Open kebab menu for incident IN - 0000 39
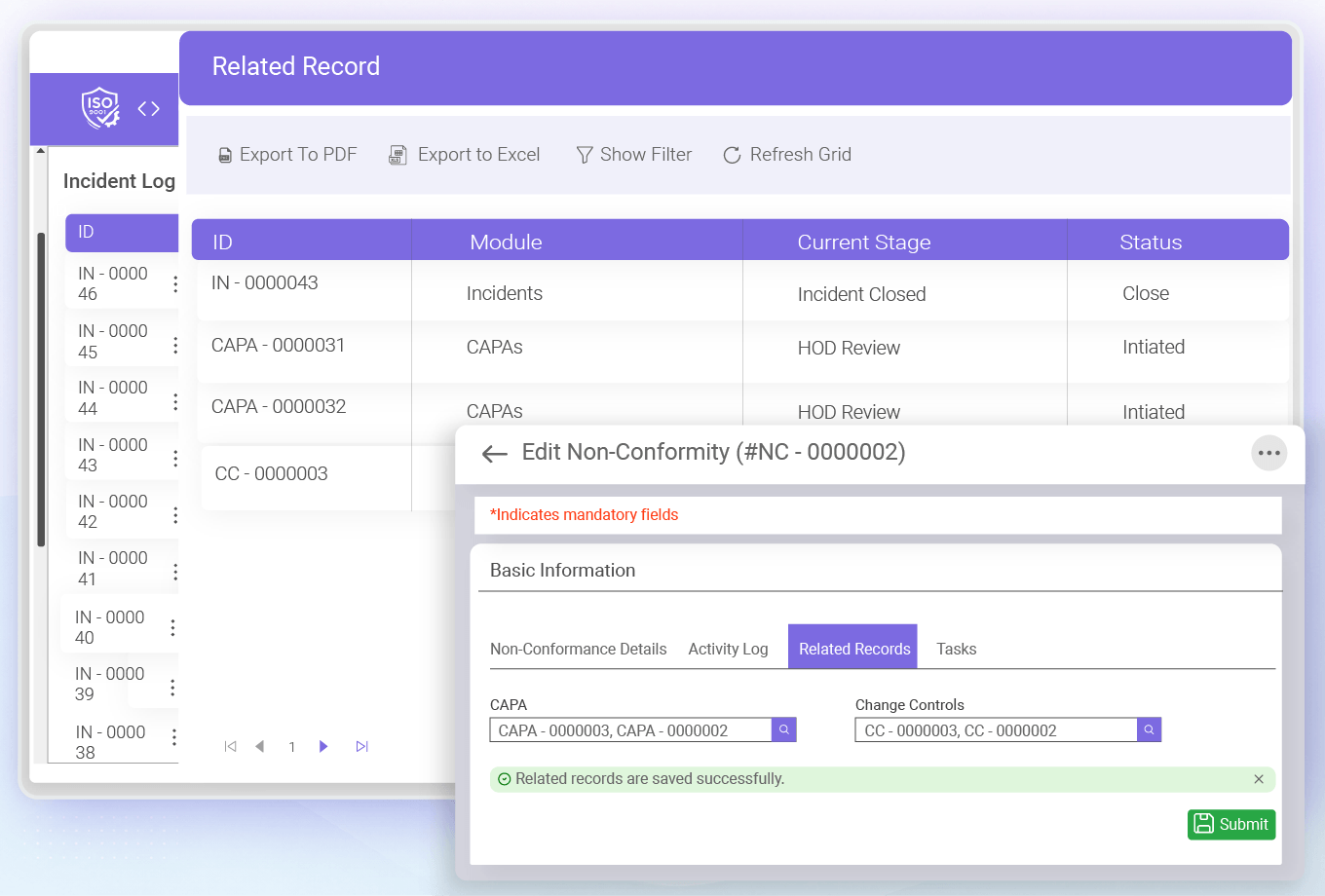This screenshot has height=896, width=1325. (x=172, y=688)
